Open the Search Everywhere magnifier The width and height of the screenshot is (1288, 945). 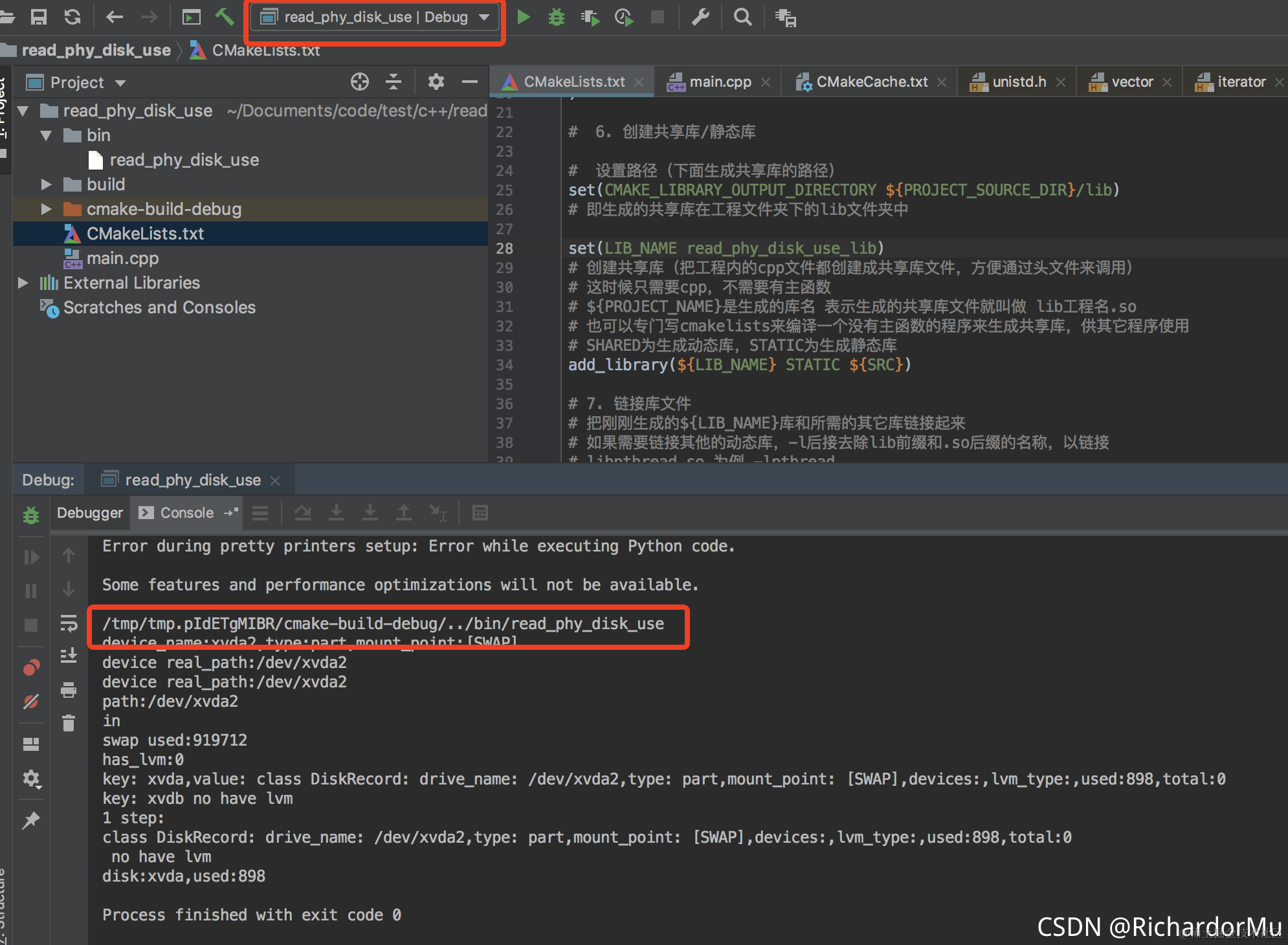click(742, 17)
